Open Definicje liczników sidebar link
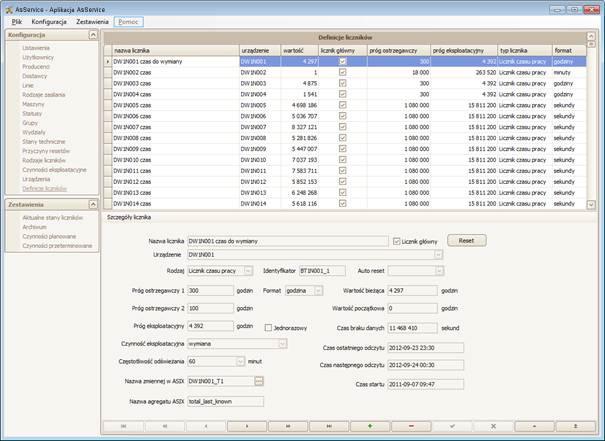This screenshot has height=441, width=605. [44, 189]
